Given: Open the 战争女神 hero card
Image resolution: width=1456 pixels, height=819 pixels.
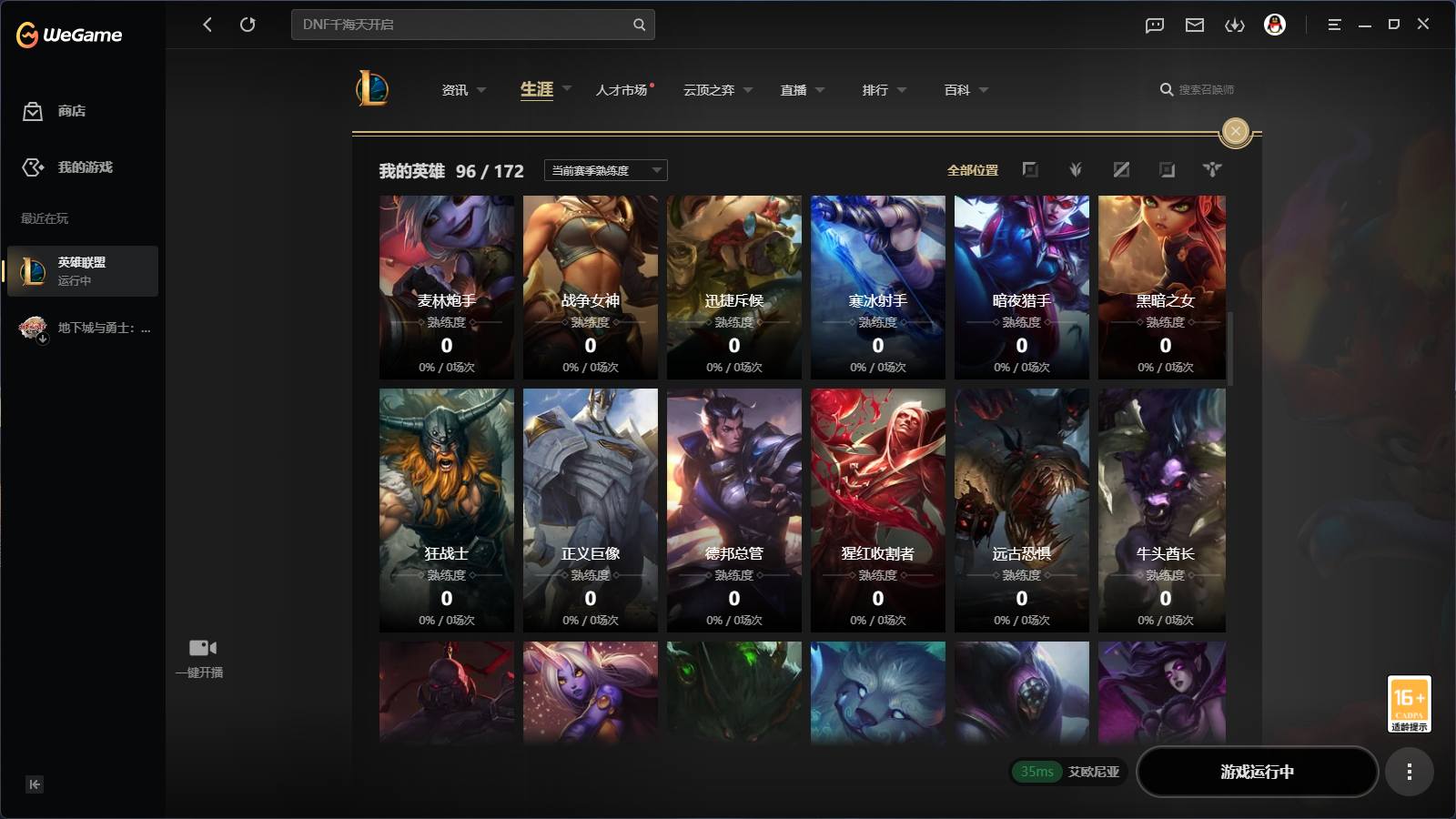Looking at the screenshot, I should coord(591,288).
